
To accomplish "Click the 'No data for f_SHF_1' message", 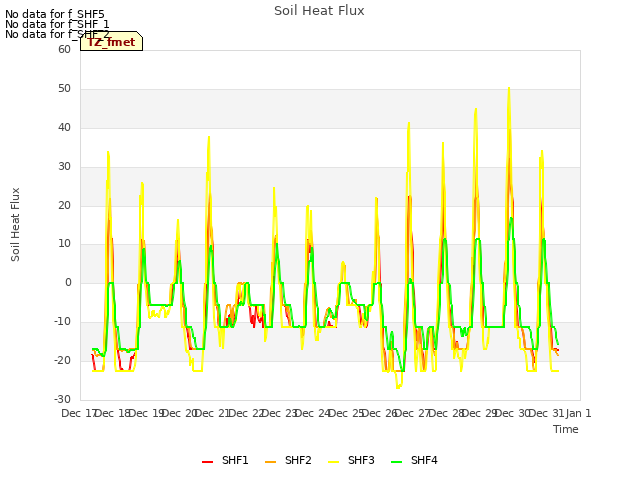I will (57, 24).
